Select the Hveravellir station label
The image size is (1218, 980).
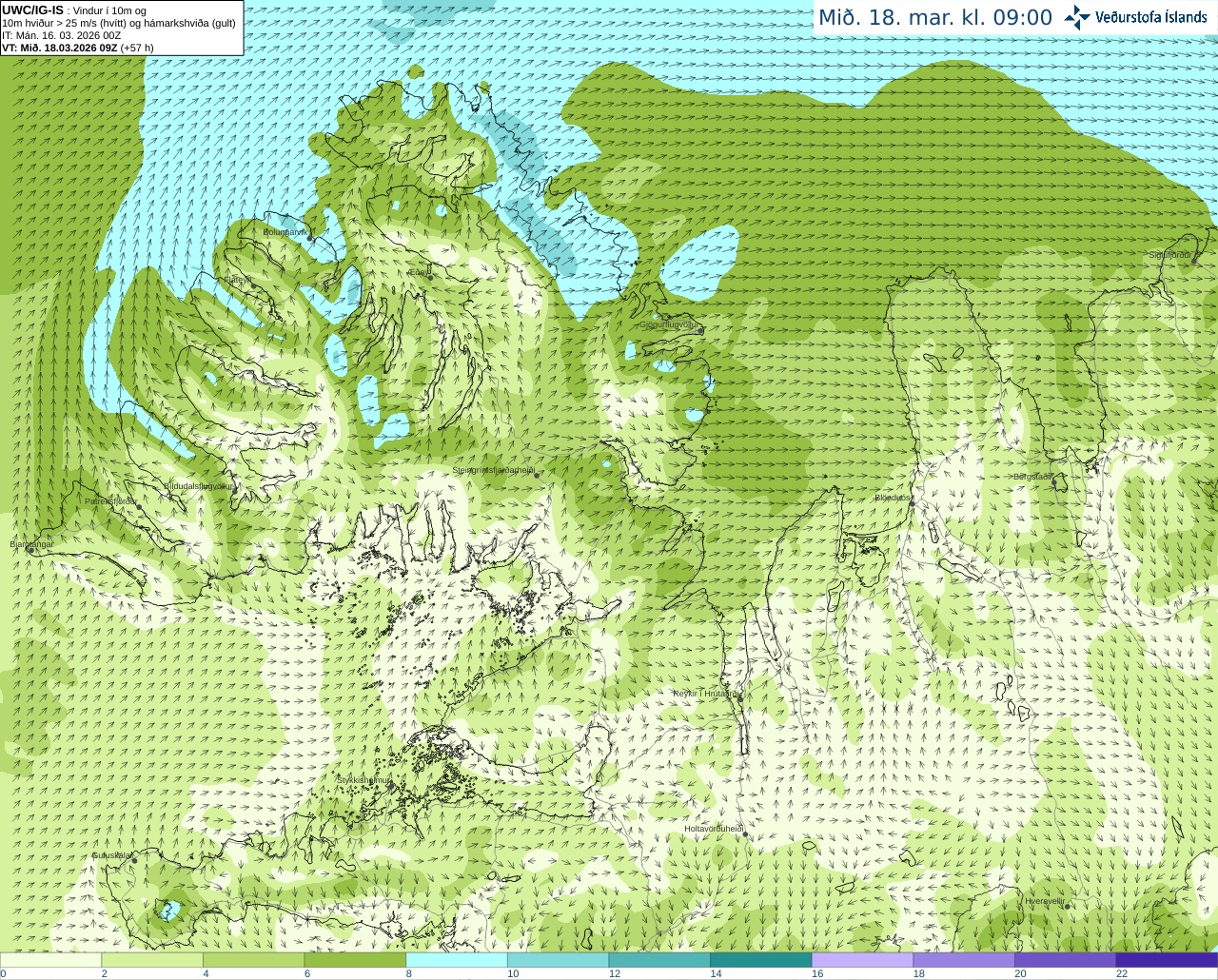click(x=1045, y=900)
